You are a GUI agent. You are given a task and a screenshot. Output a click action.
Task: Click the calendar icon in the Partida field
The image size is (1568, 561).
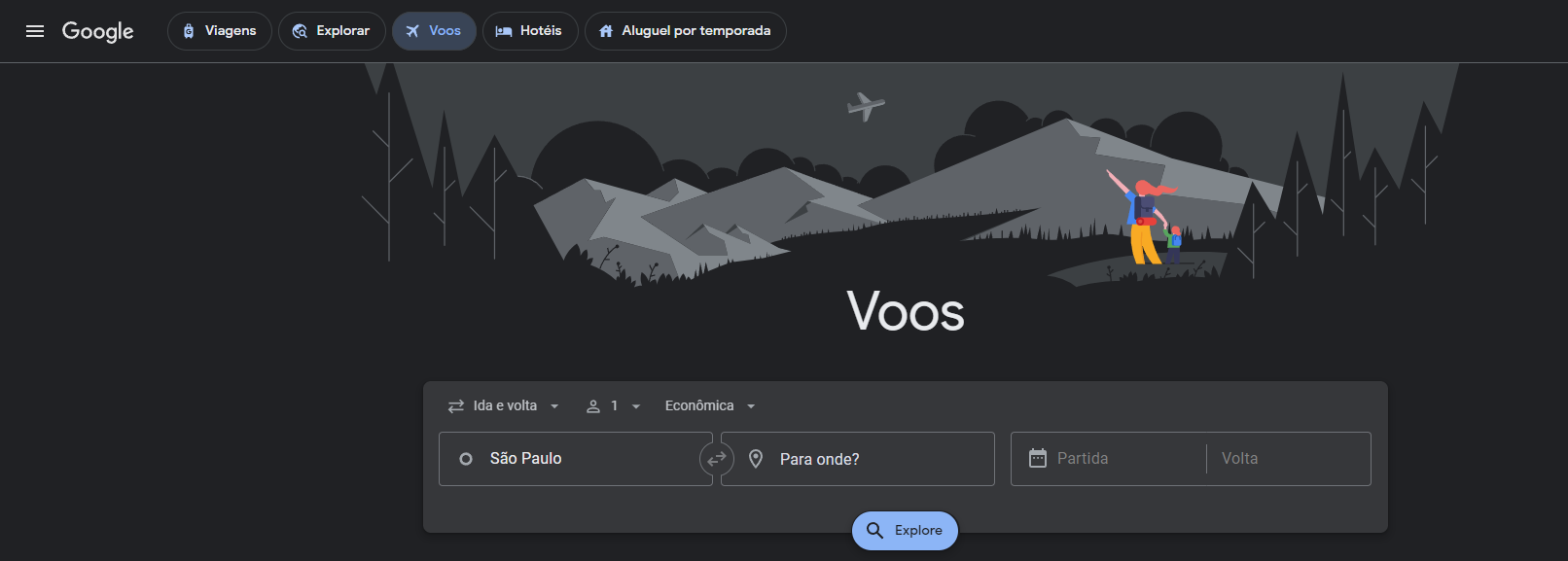tap(1038, 458)
